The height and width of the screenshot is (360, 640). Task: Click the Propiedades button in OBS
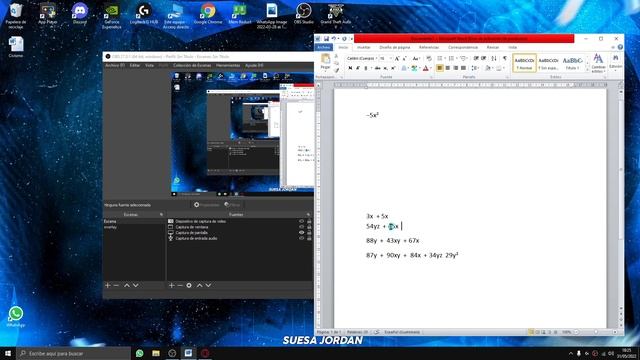[x=207, y=205]
